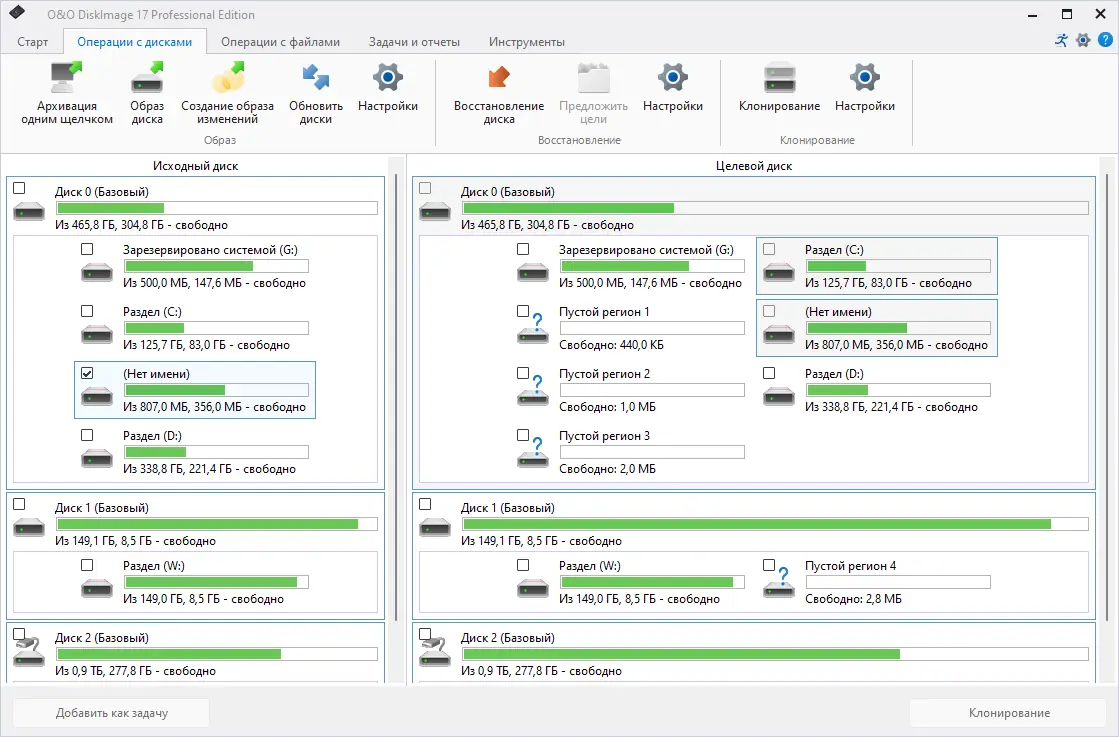The width and height of the screenshot is (1119, 737).
Task: Click target Диск 1 usage bar
Action: point(776,524)
